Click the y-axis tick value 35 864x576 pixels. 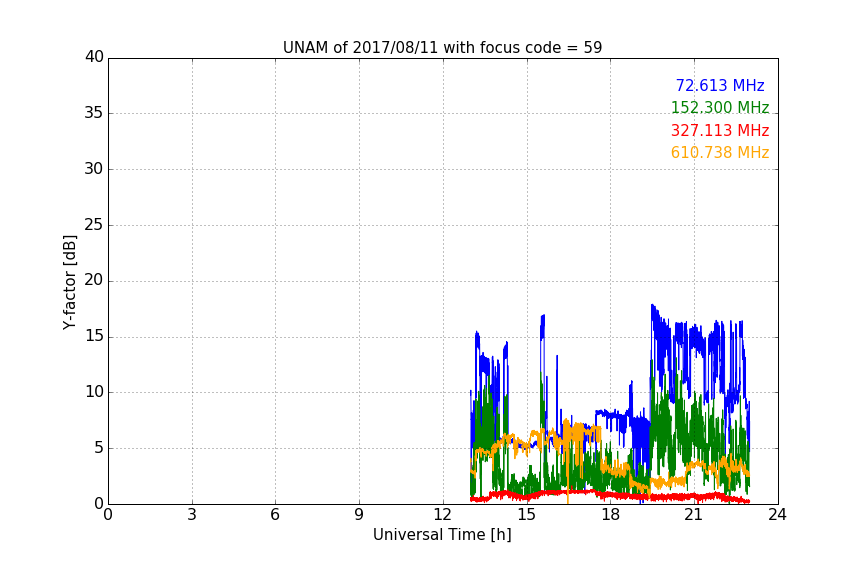coord(94,113)
